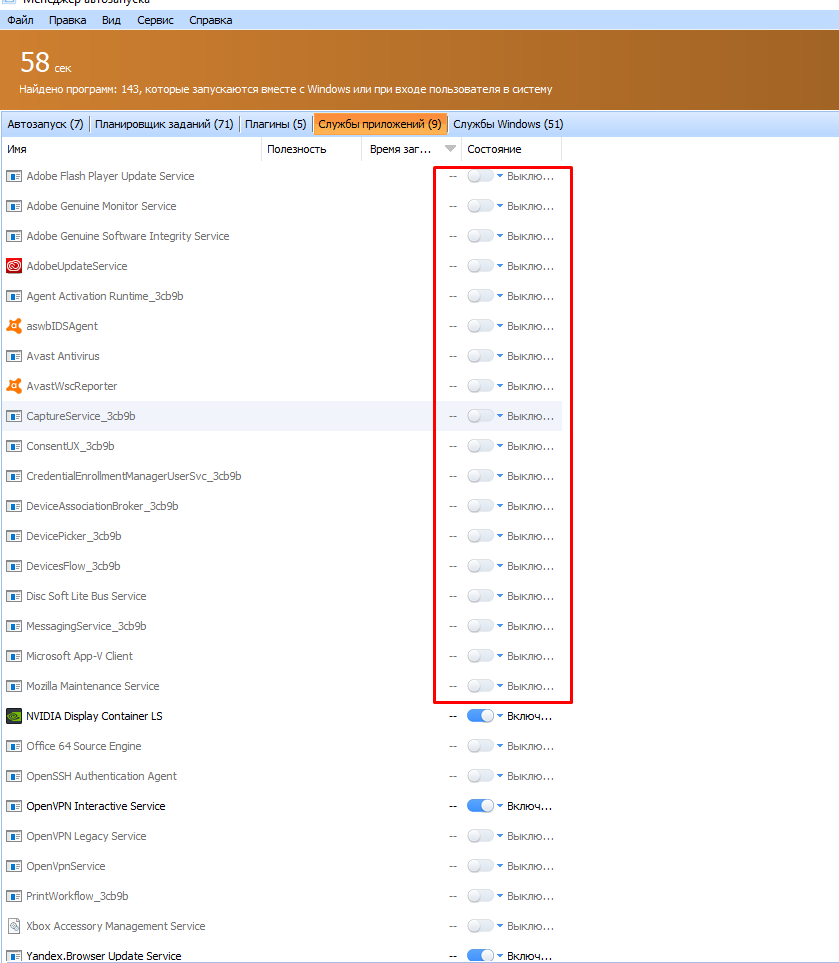Switch to the Планировщик заданий (71) tab

[164, 124]
